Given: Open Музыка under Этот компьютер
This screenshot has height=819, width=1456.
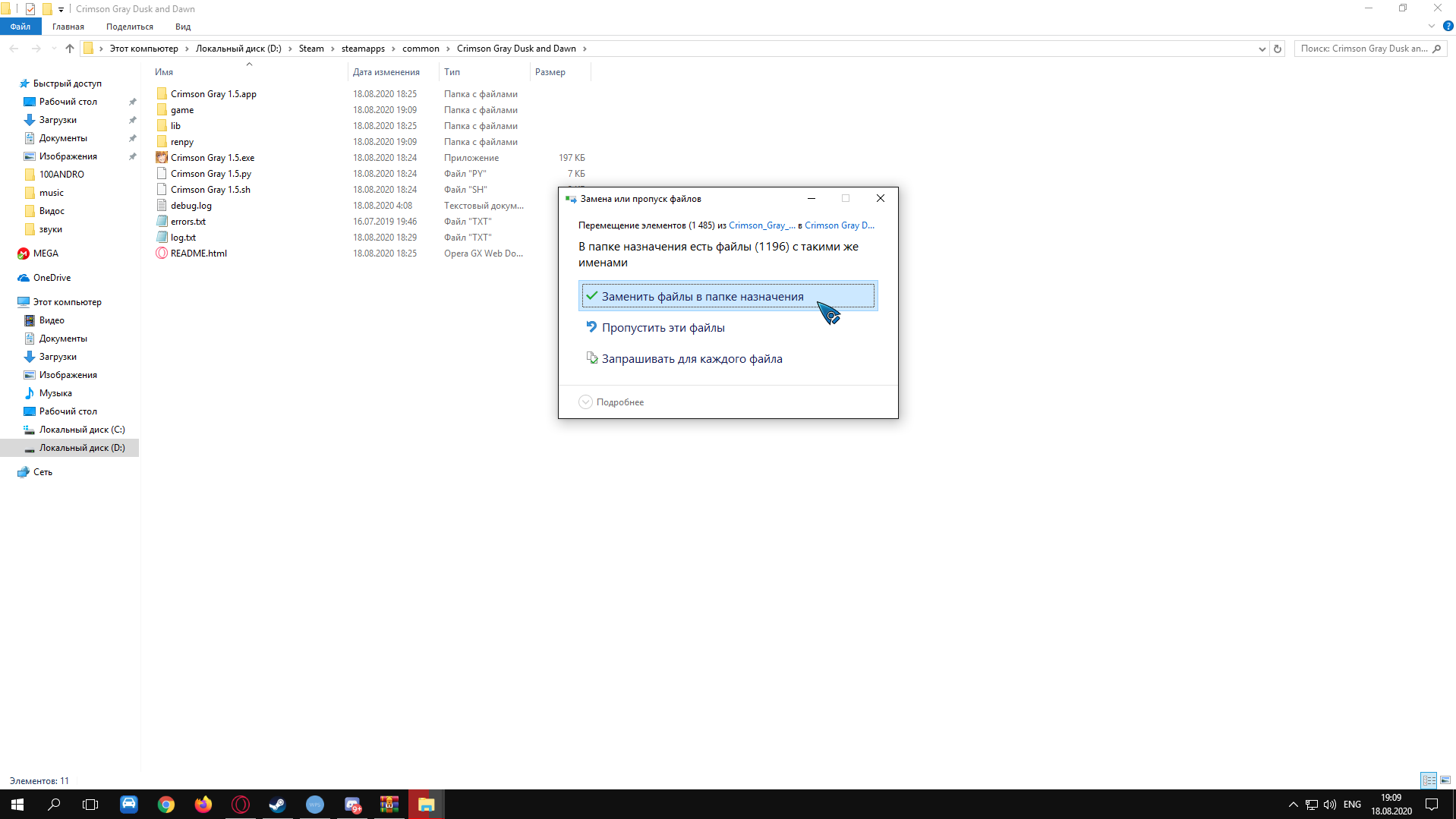Looking at the screenshot, I should 55,393.
